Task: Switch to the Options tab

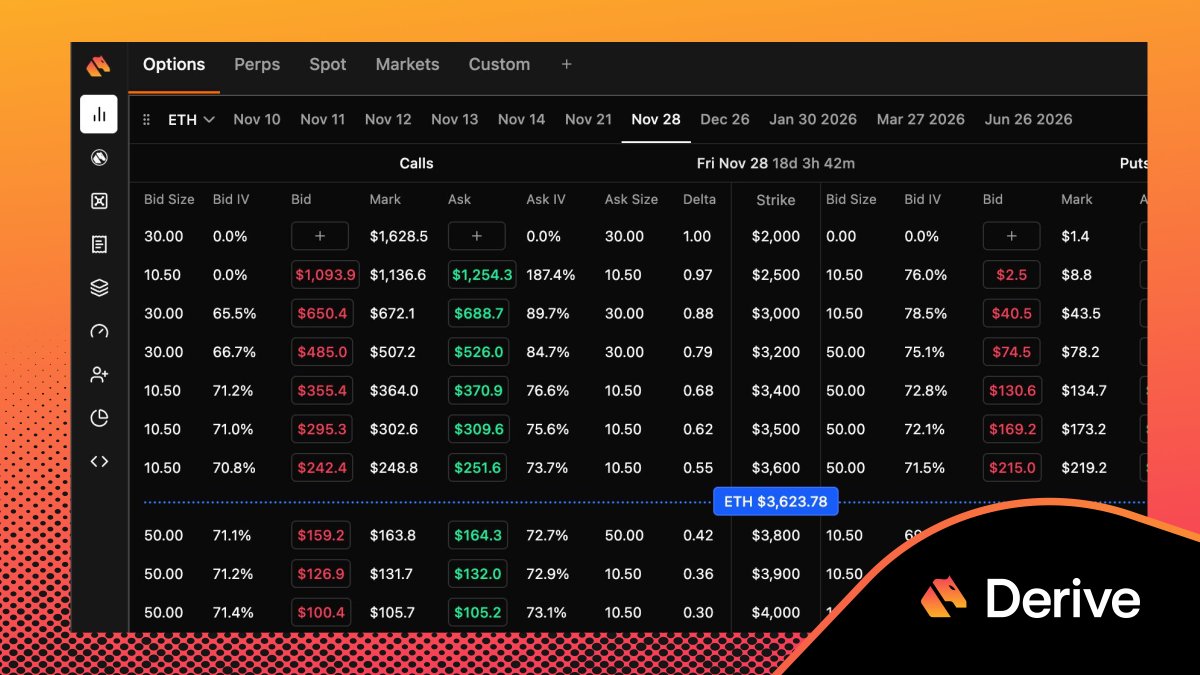Action: (174, 64)
